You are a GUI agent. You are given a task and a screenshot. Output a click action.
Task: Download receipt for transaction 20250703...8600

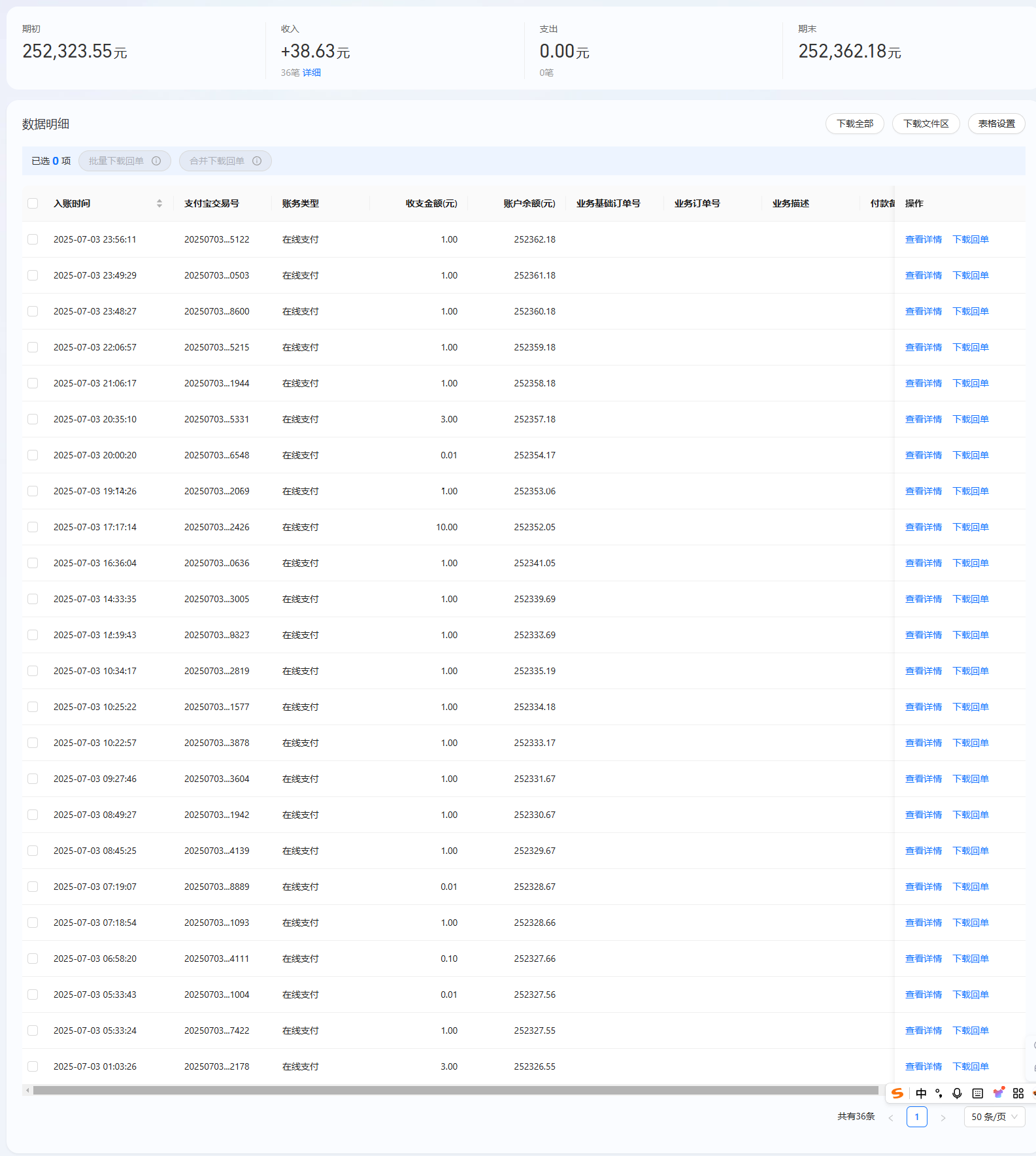coord(970,311)
